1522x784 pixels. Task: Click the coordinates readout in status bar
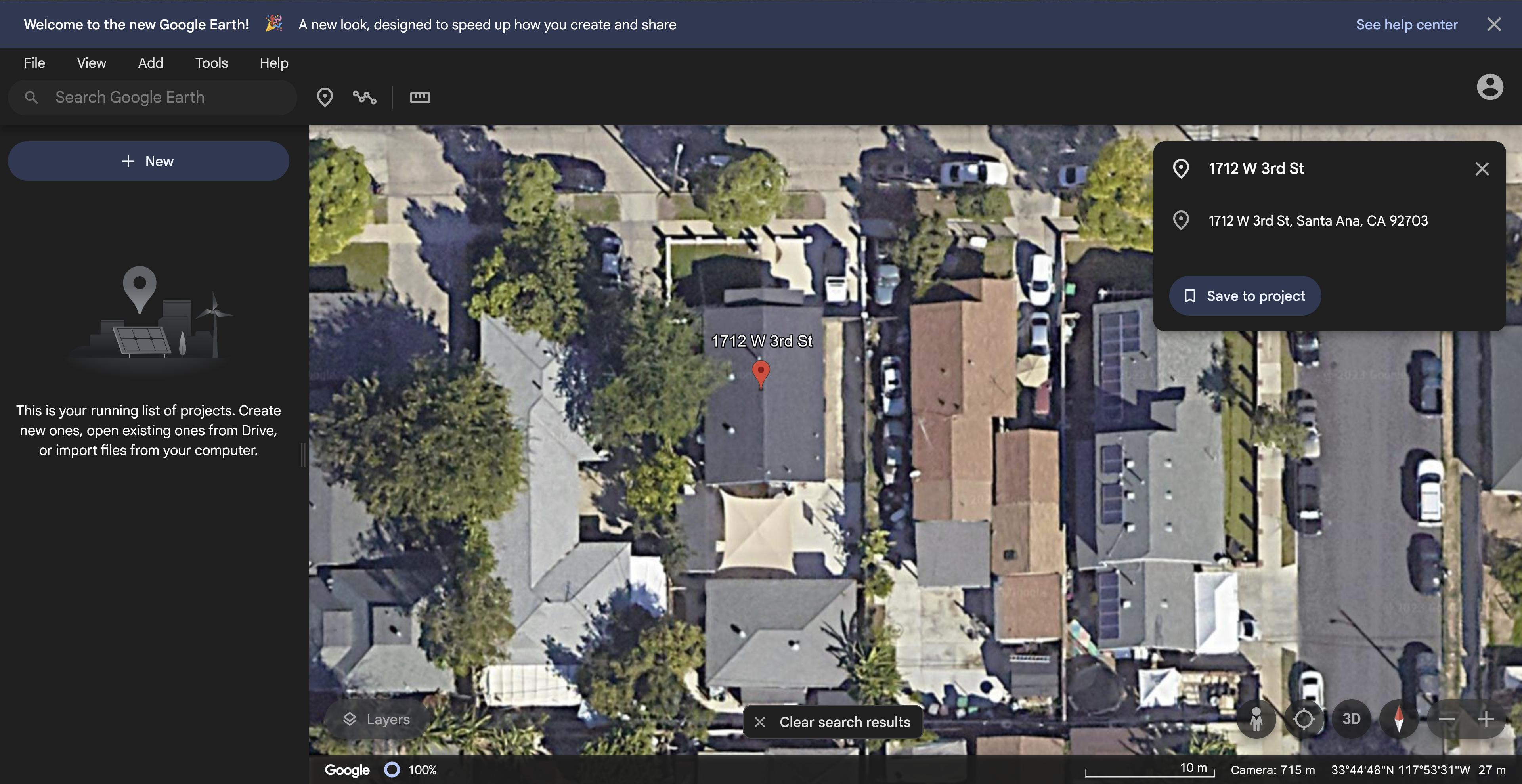1400,770
